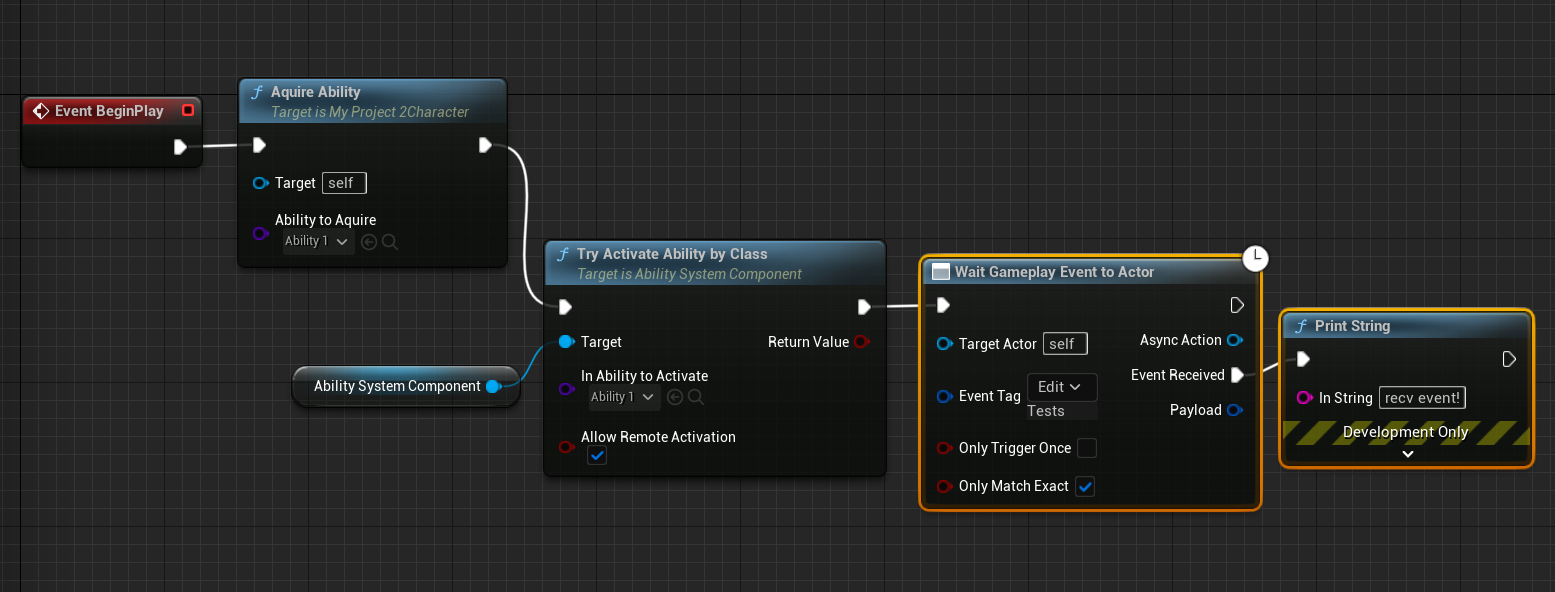
Task: Click the 'Development Only' banner text
Action: pos(1405,432)
